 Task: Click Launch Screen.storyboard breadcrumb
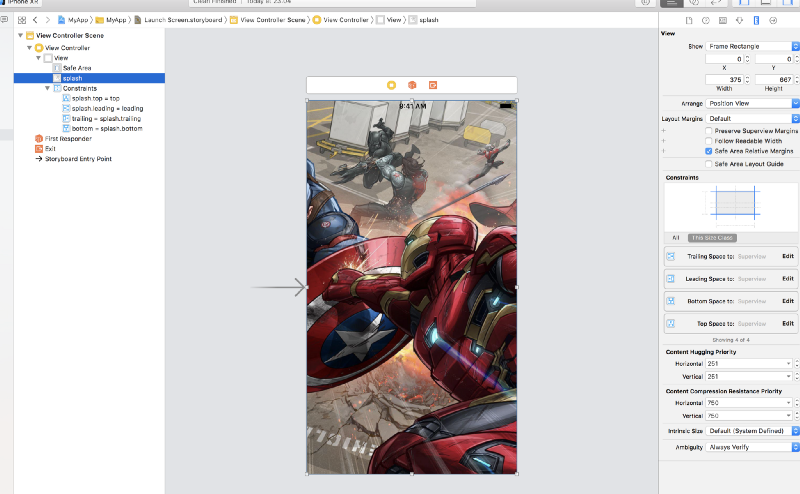(x=179, y=20)
